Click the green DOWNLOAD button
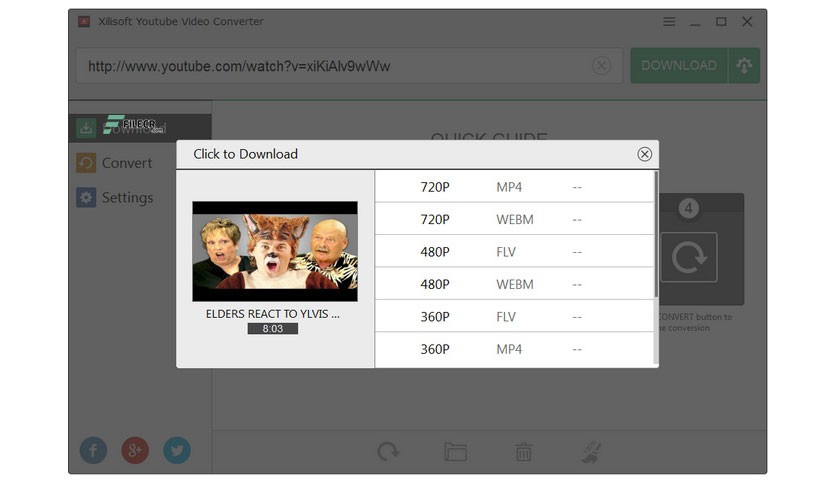This screenshot has width=836, height=484. pos(679,66)
